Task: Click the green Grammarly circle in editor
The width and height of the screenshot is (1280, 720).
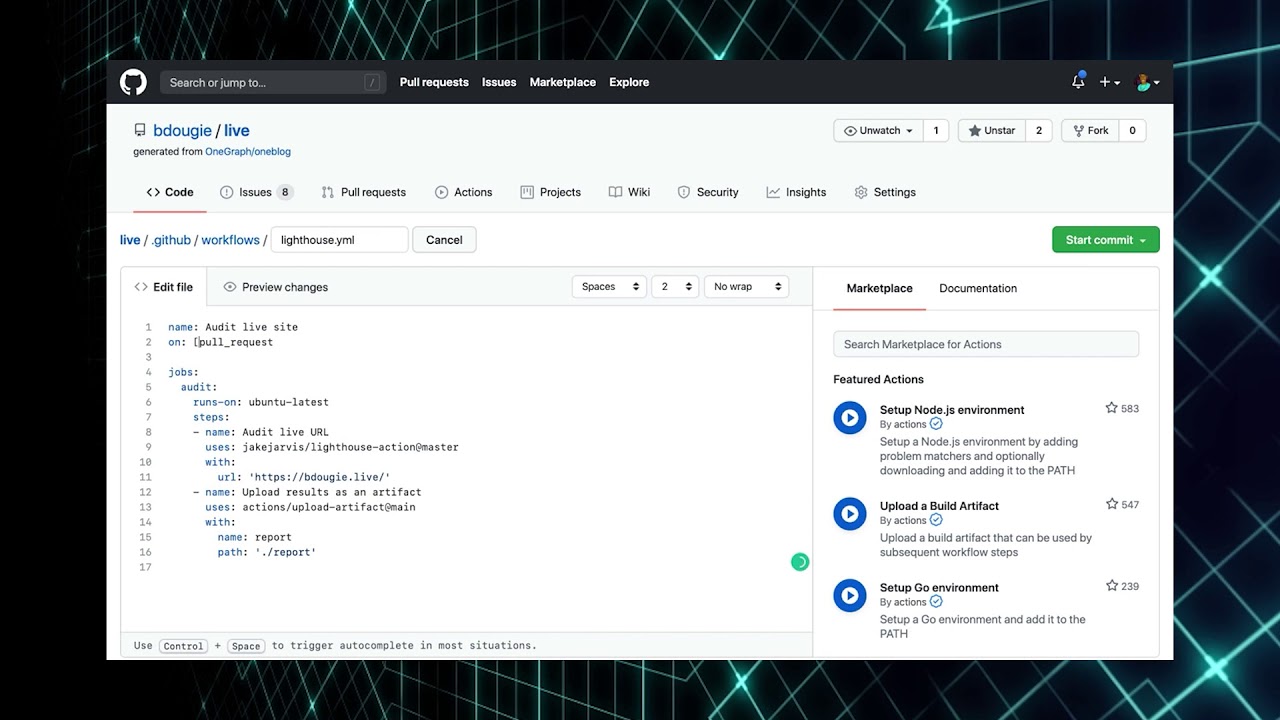Action: pos(799,562)
